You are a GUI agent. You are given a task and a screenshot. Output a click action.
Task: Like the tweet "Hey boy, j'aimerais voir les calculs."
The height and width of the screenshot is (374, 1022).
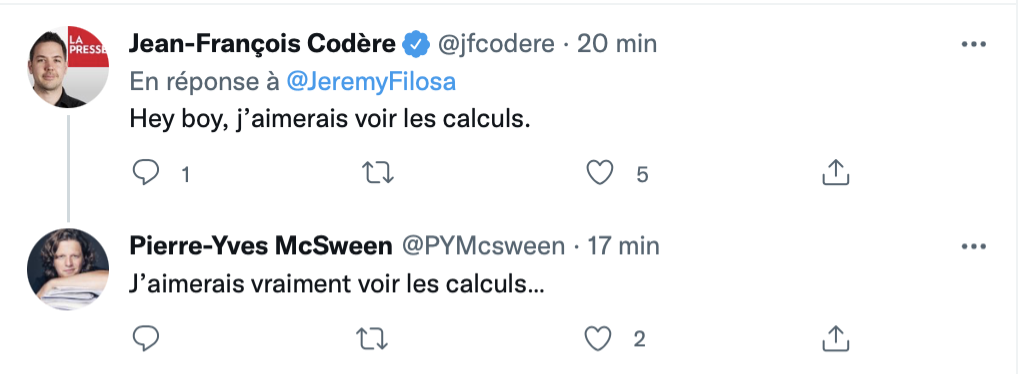(x=600, y=173)
